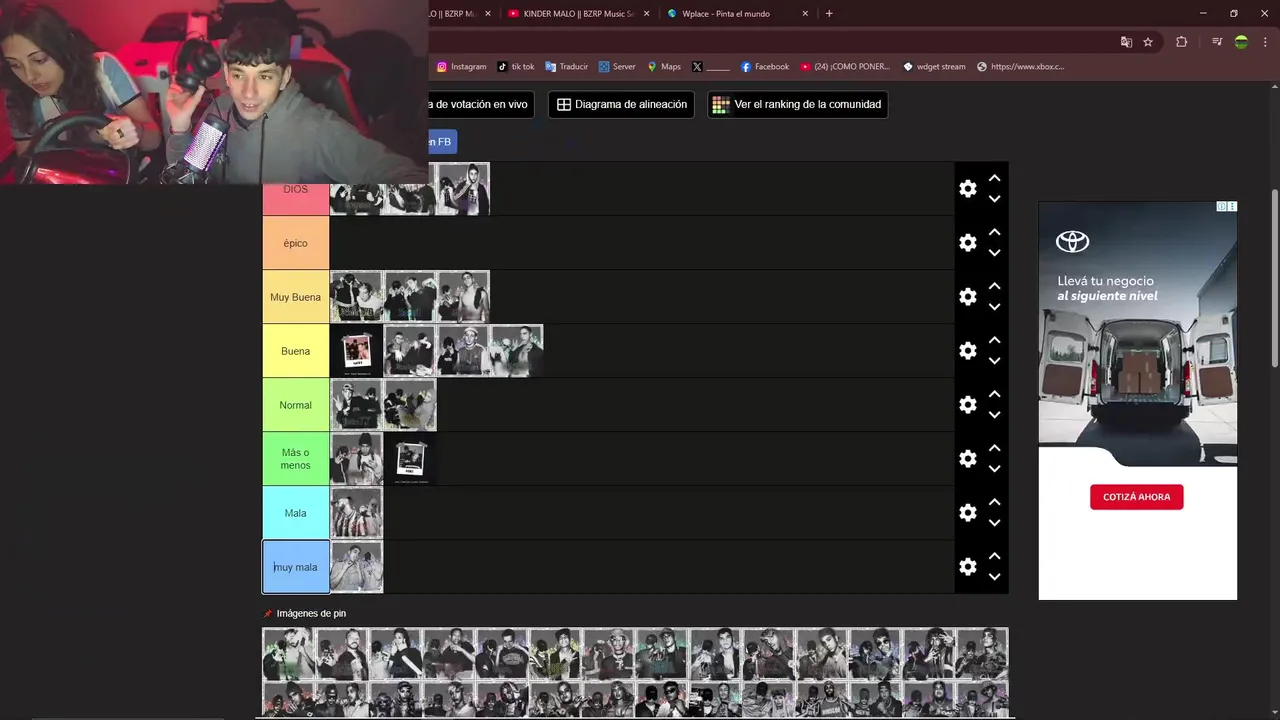The image size is (1280, 720).
Task: Move Normal tier down
Action: [x=994, y=415]
